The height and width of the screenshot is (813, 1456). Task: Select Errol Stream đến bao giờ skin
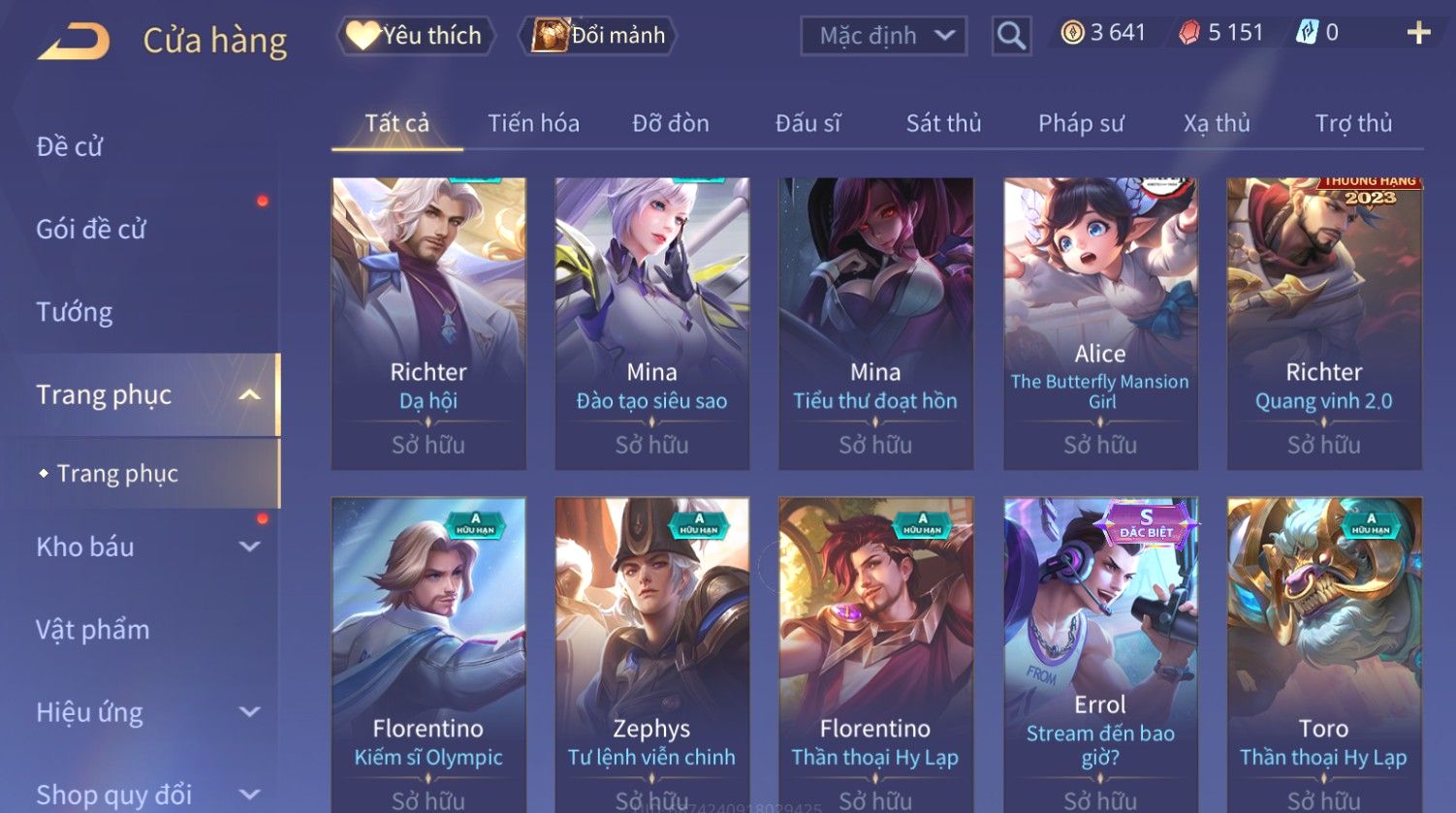[1100, 655]
